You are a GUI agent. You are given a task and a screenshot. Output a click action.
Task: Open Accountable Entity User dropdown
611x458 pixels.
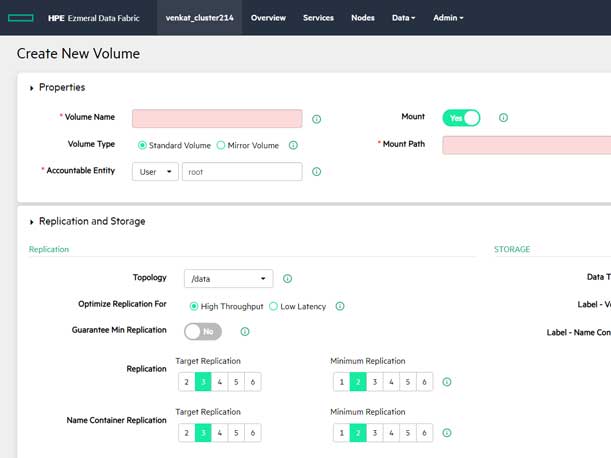tap(155, 172)
